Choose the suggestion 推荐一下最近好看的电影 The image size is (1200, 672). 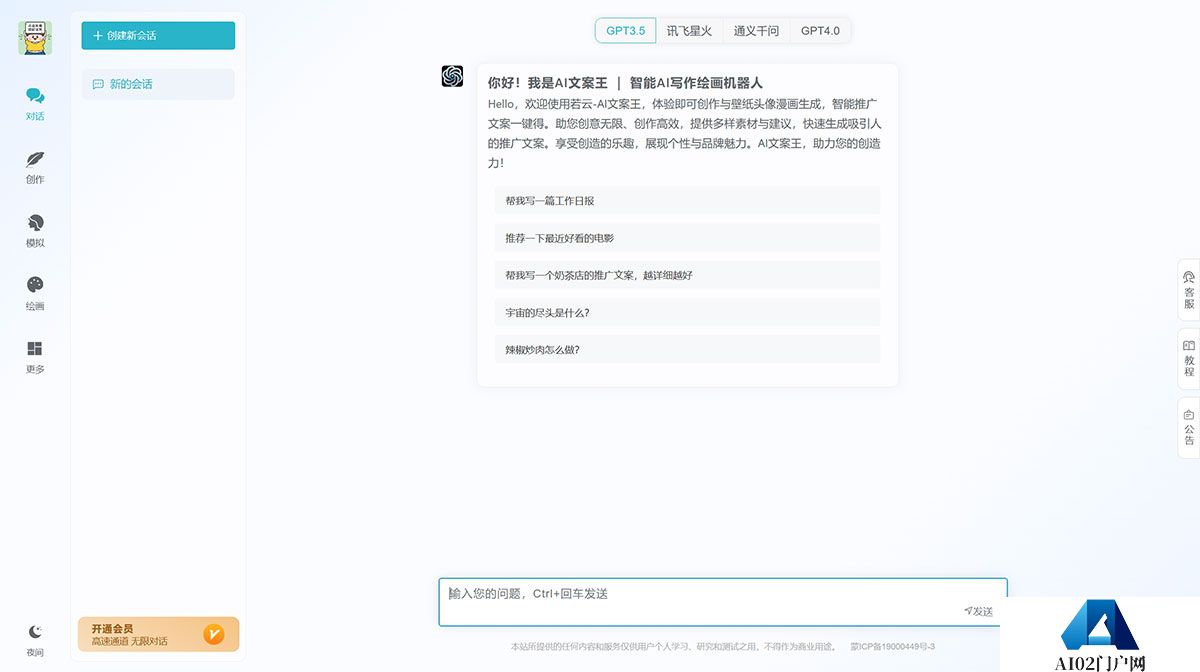coord(687,238)
